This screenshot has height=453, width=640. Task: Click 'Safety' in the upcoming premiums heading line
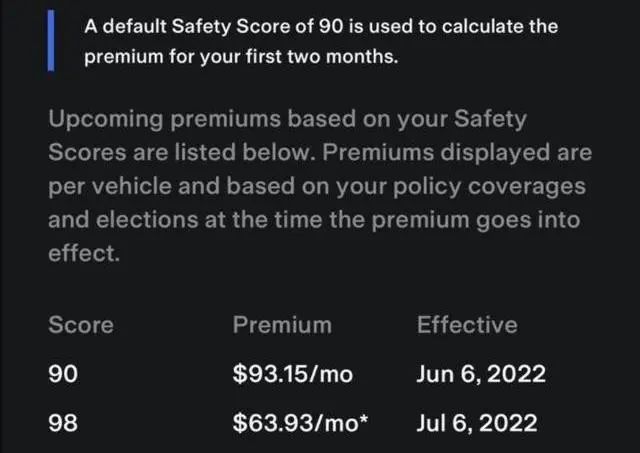[x=490, y=120]
